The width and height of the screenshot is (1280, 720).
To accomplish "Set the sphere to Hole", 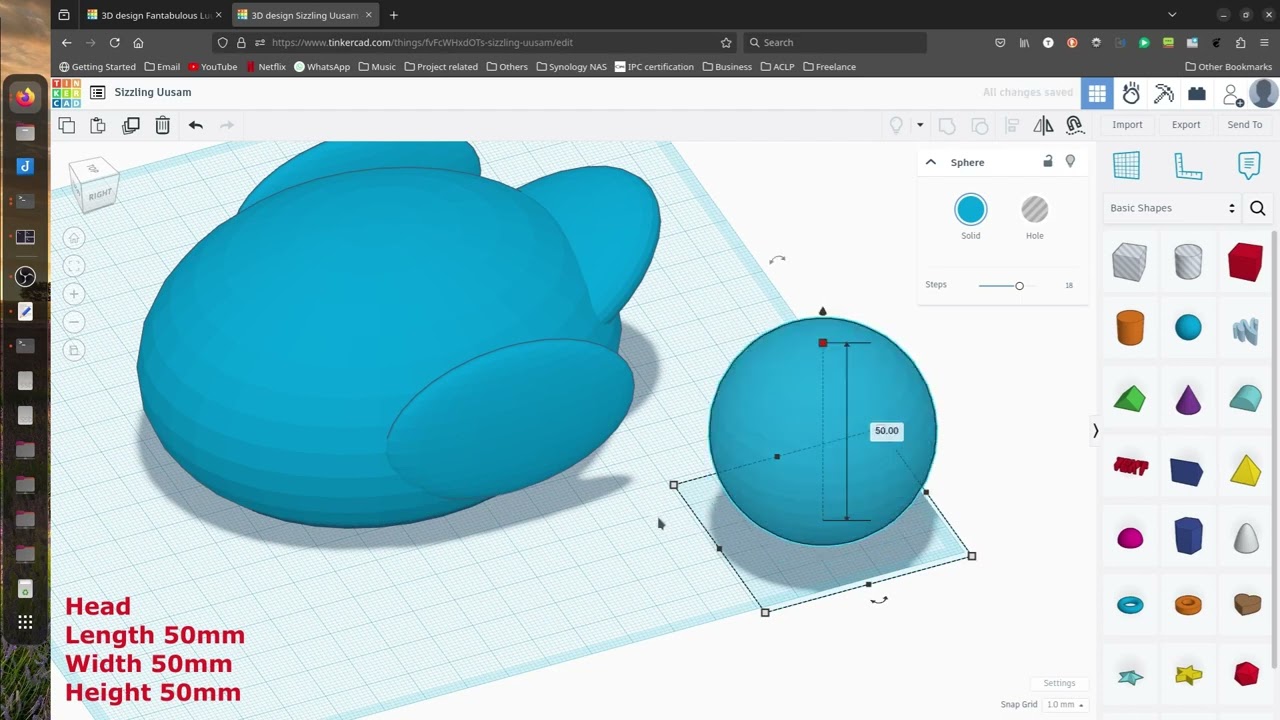I will click(1034, 217).
